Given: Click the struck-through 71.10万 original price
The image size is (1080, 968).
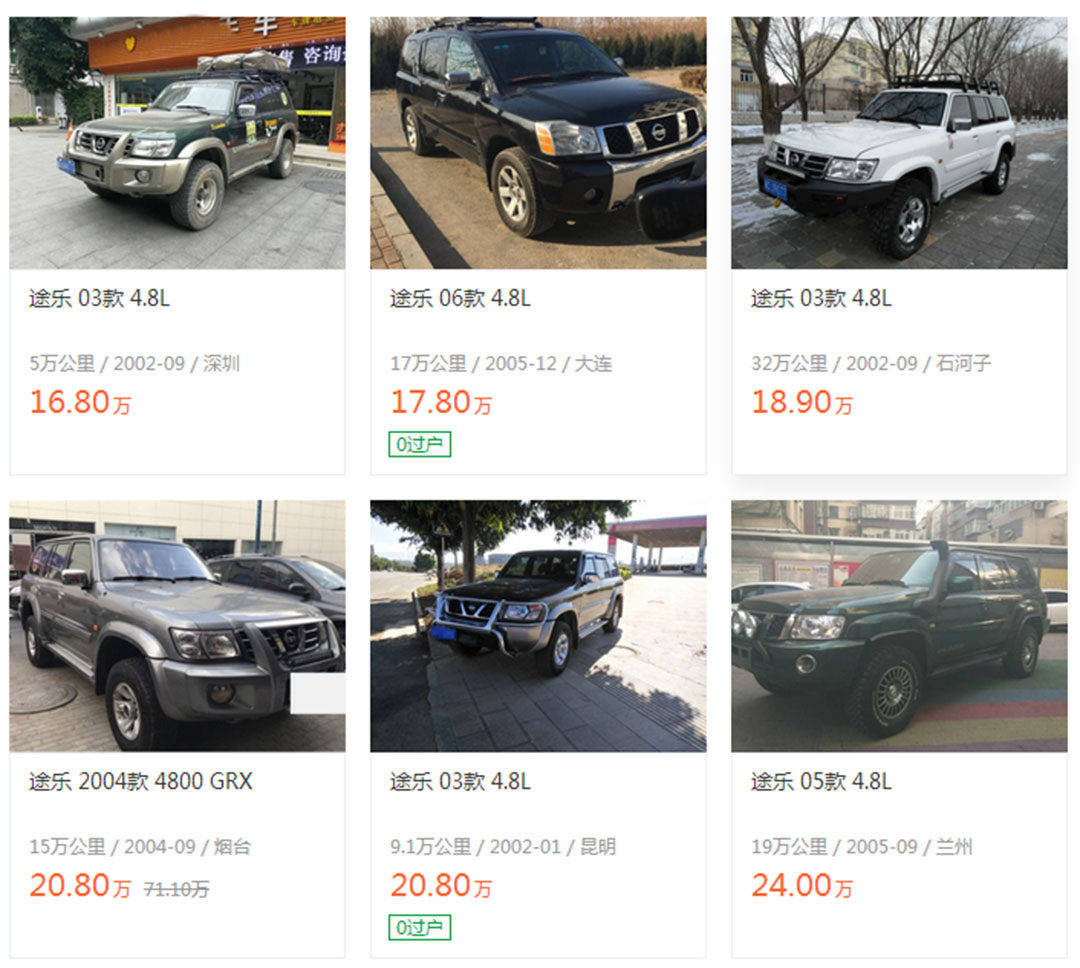Looking at the screenshot, I should point(176,889).
